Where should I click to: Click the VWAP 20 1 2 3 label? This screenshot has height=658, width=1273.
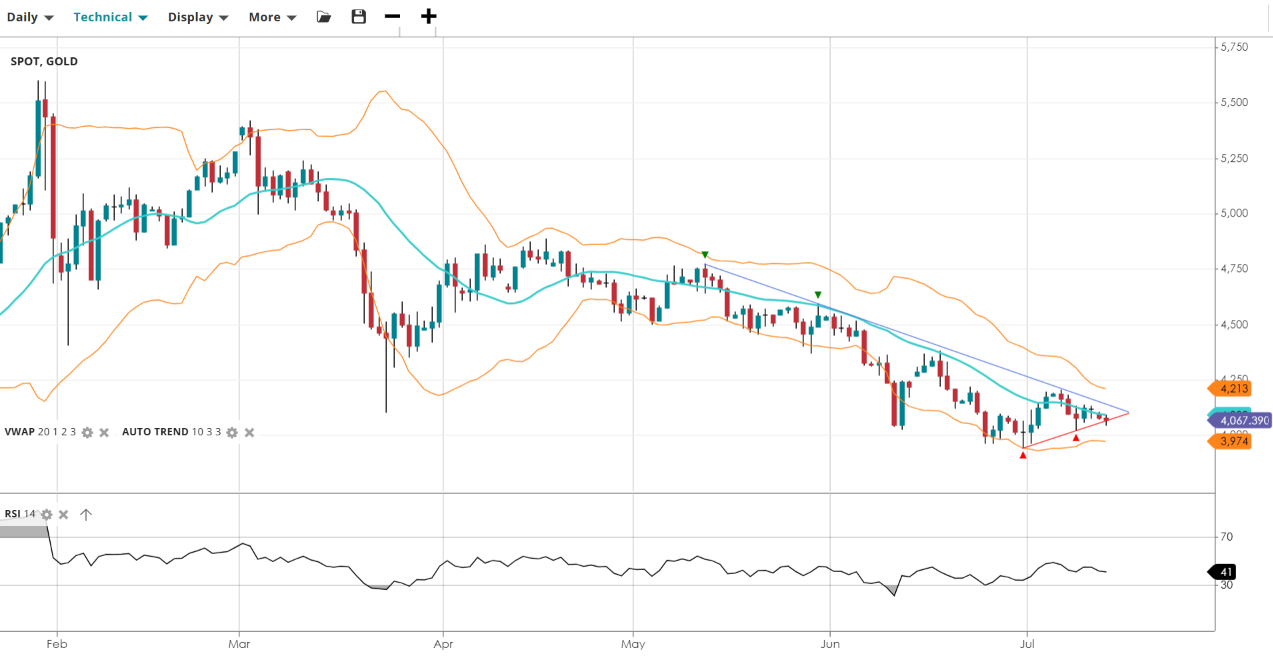click(40, 432)
